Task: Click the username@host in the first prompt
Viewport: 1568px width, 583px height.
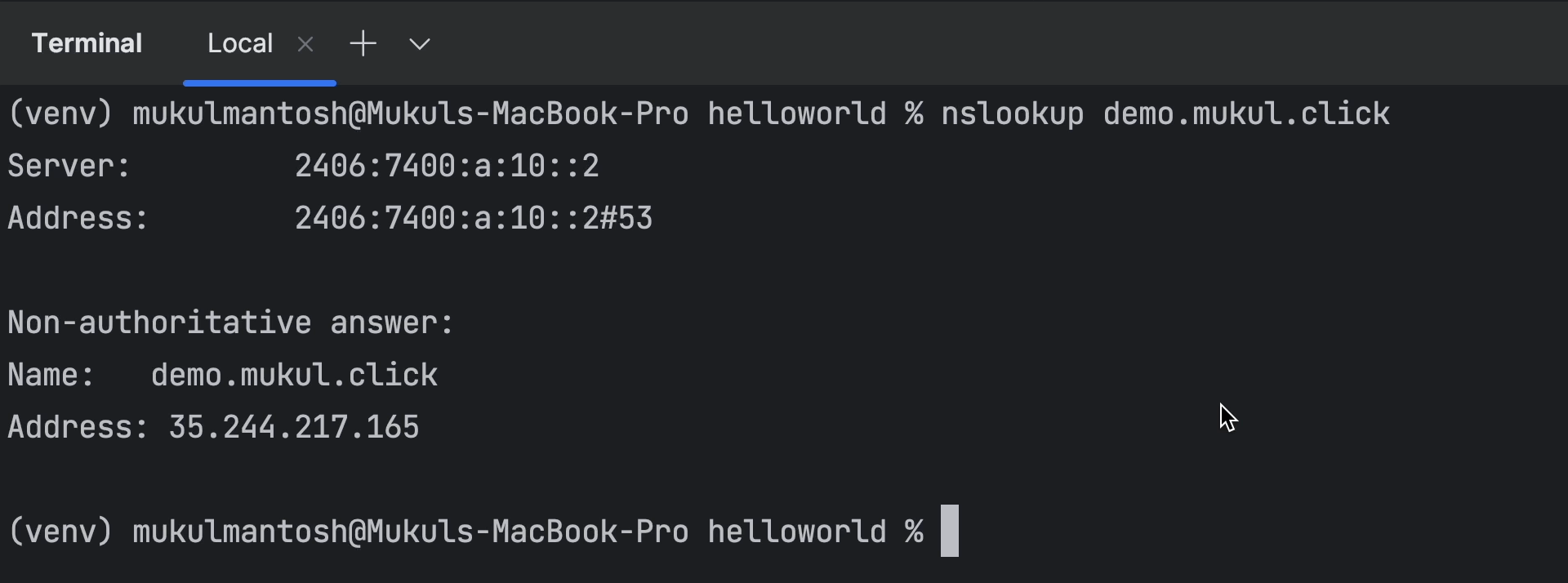Action: point(410,113)
